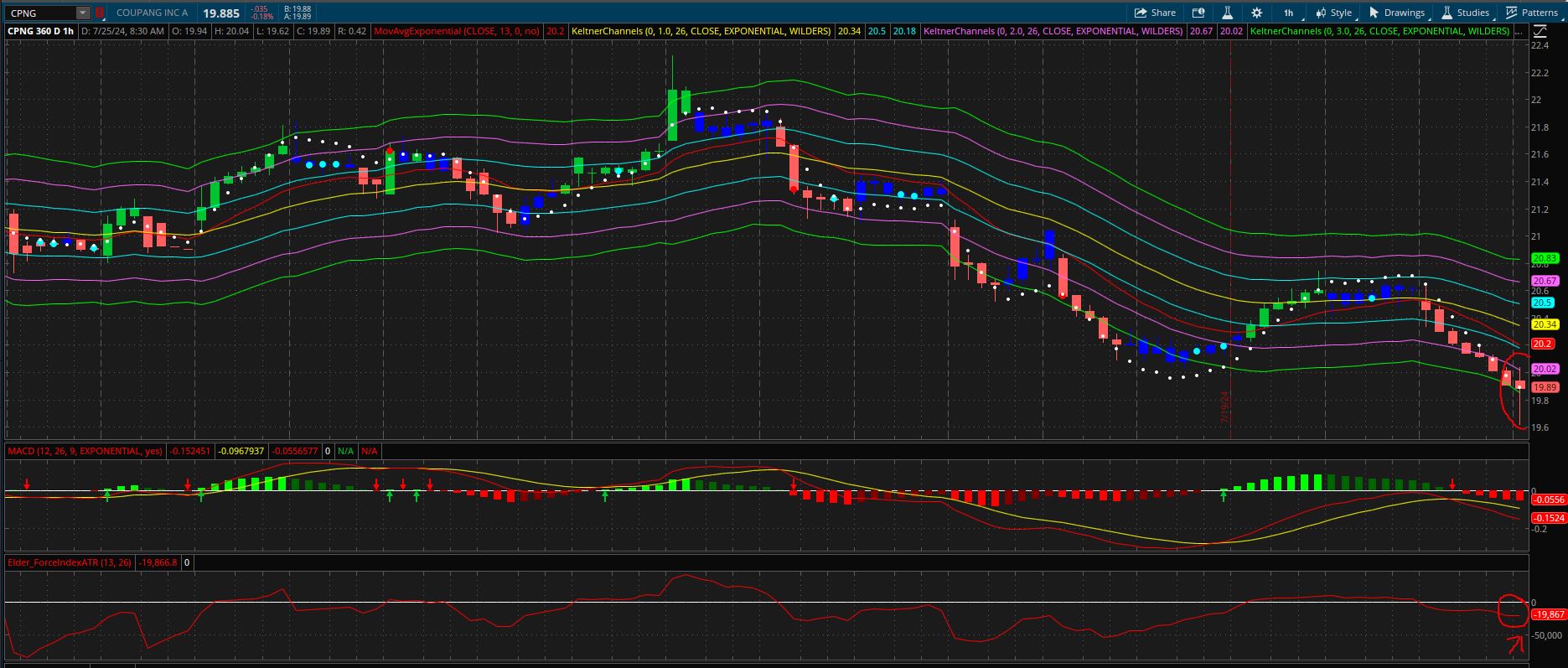
Task: Click the O: 19.94 open value
Action: click(x=189, y=31)
